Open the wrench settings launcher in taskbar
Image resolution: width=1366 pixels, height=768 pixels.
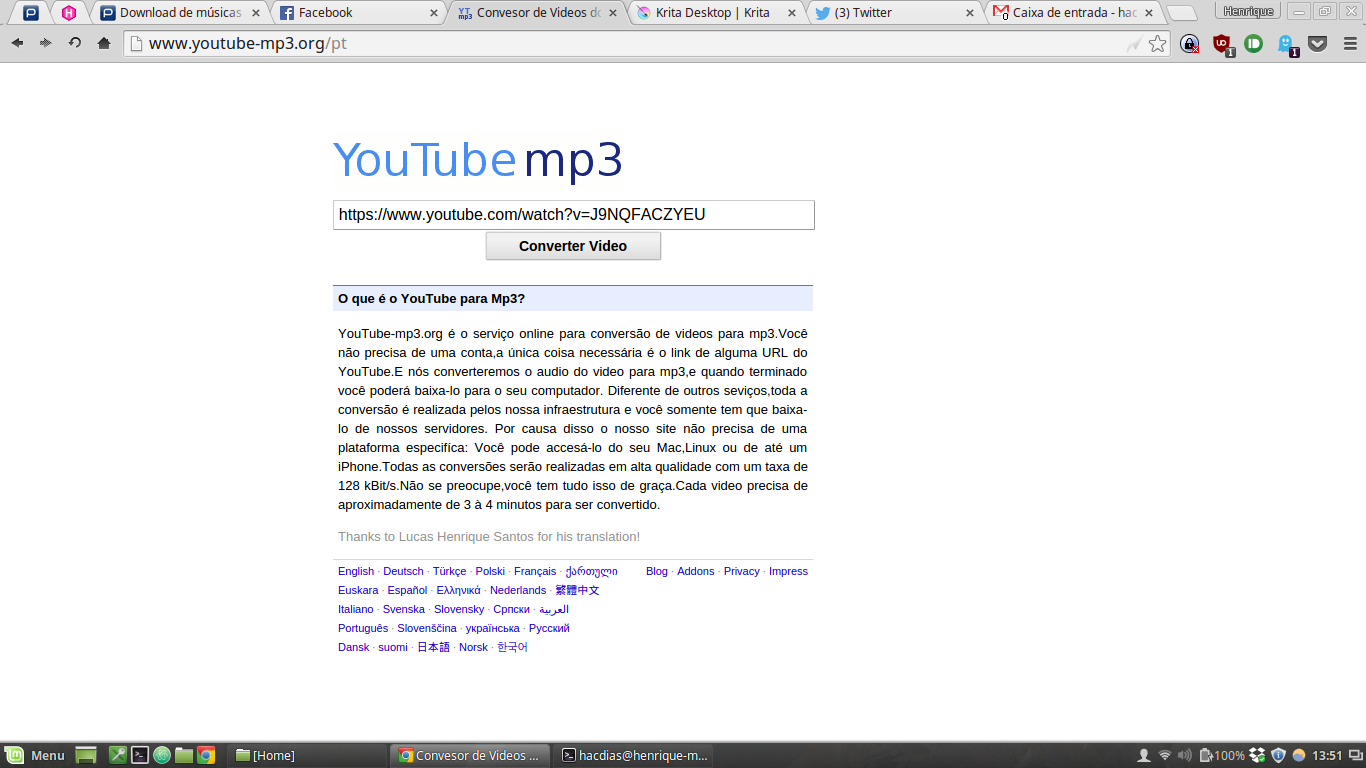point(118,755)
